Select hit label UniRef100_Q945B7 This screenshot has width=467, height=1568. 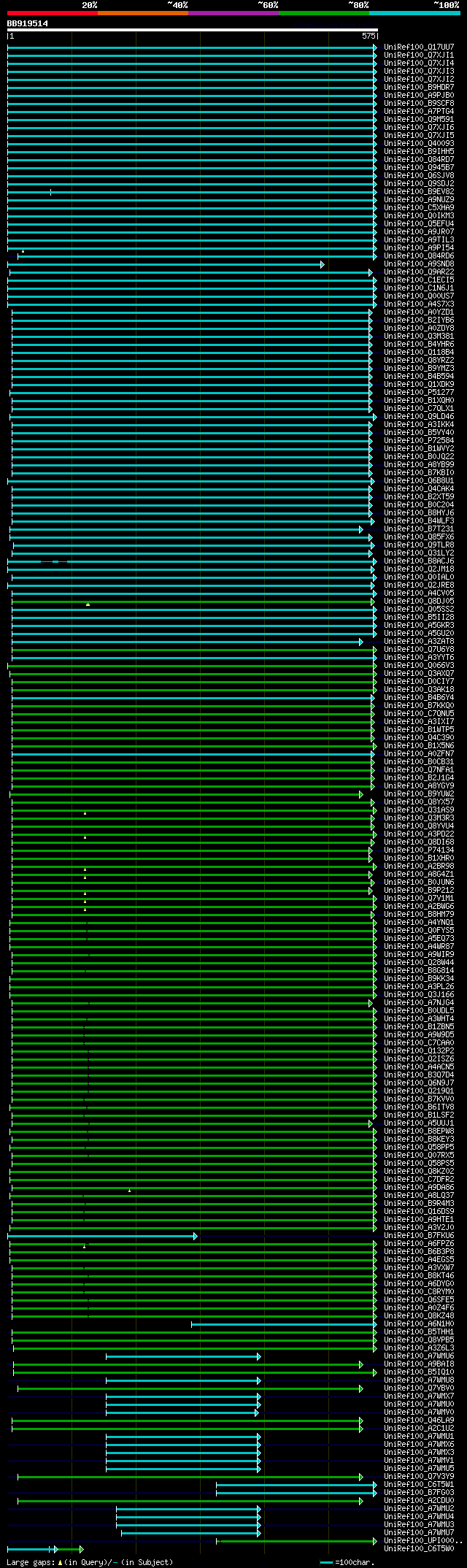coord(419,167)
